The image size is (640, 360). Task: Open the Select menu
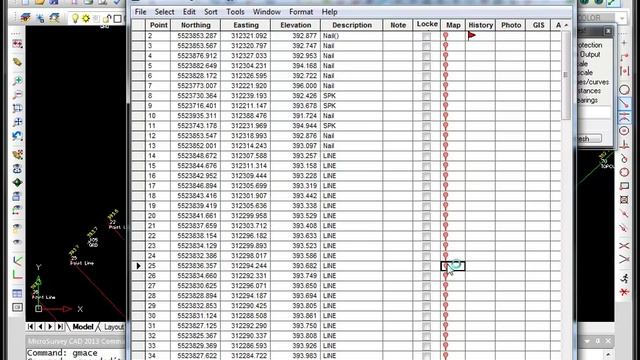click(x=164, y=12)
